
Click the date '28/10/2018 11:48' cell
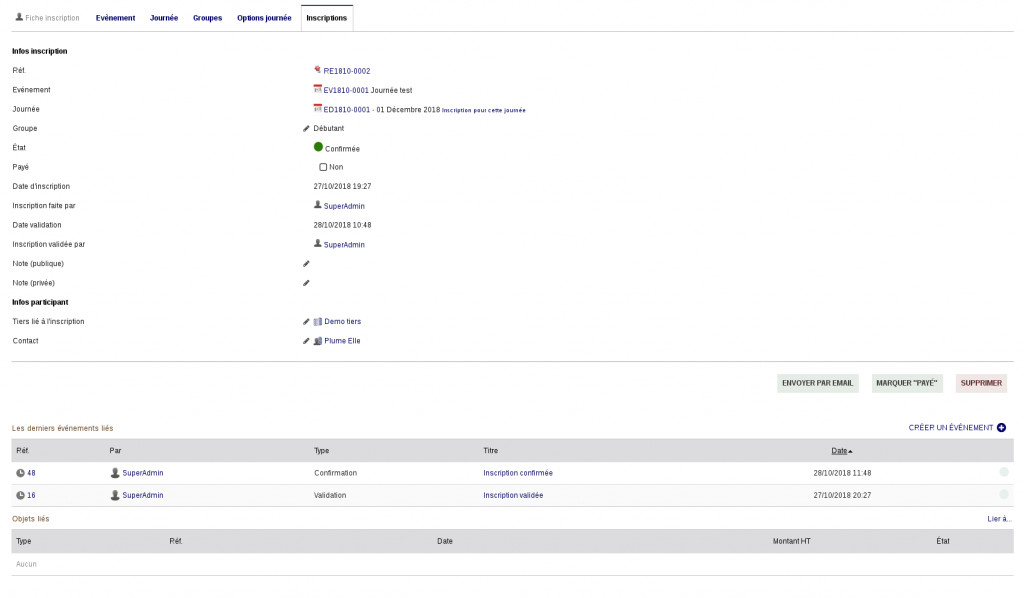tap(842, 473)
